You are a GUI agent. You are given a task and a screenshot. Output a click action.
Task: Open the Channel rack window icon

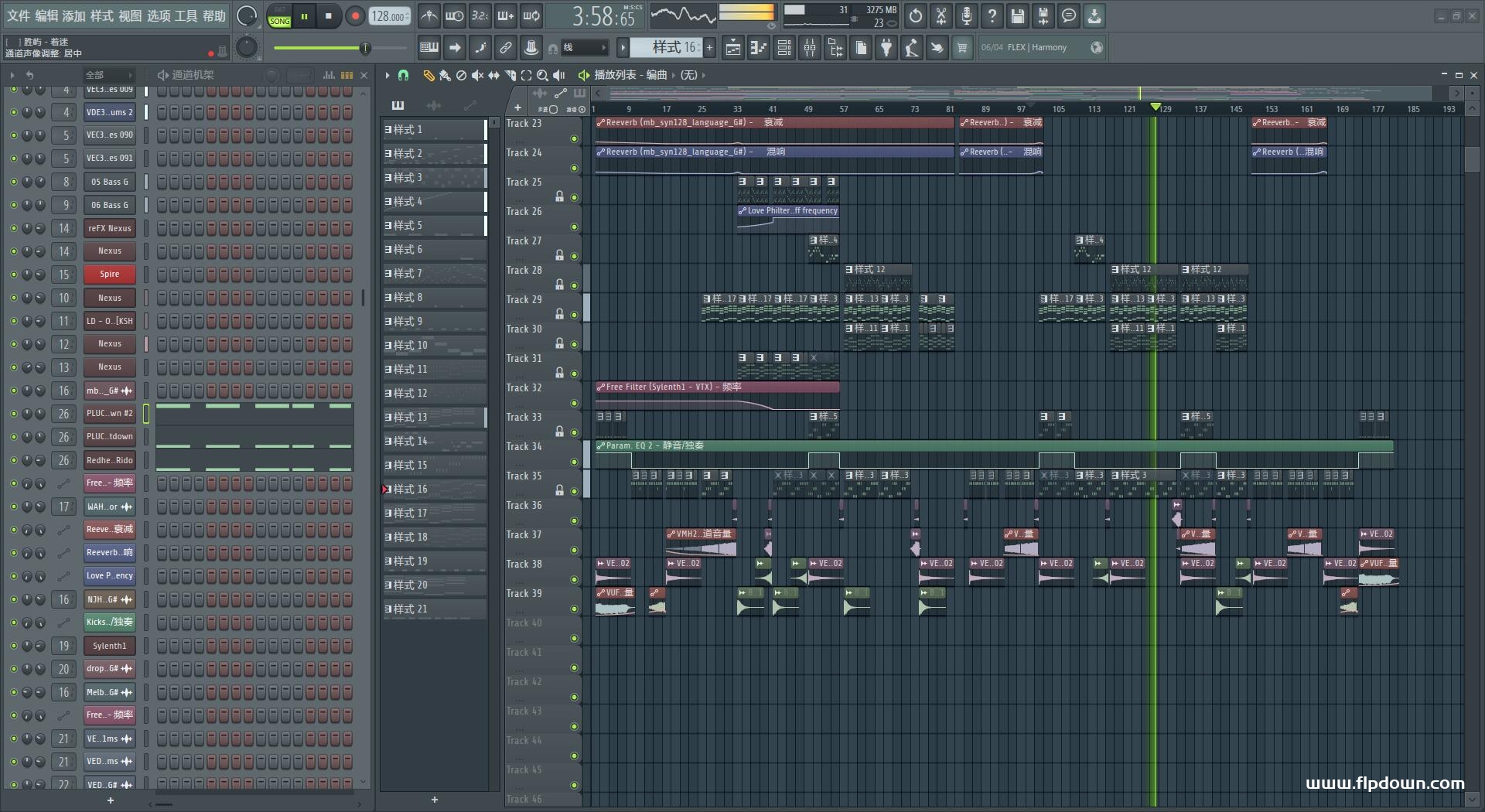tap(784, 48)
